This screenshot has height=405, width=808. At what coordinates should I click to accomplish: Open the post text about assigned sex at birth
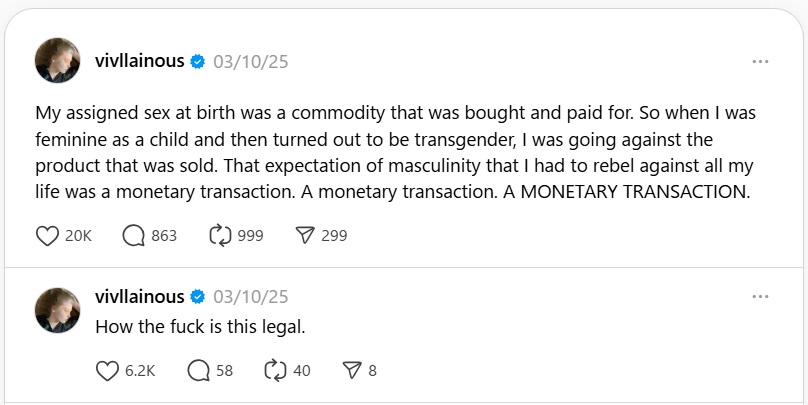[395, 152]
